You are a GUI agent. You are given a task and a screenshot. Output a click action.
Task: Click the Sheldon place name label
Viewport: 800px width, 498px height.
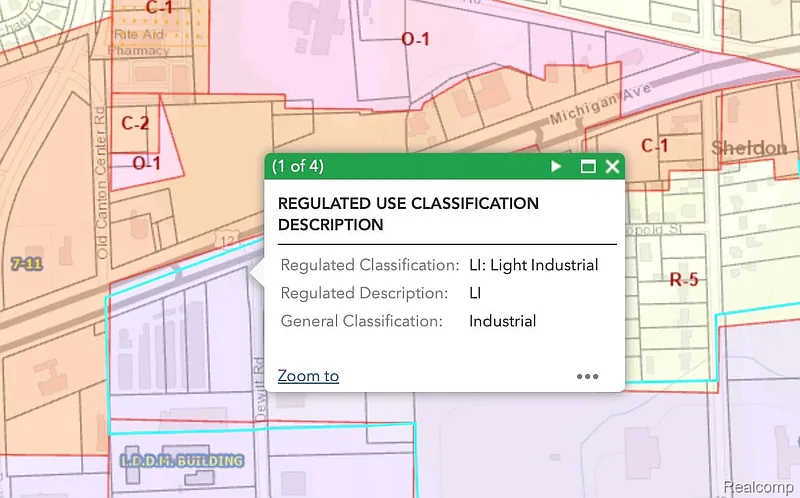click(749, 148)
